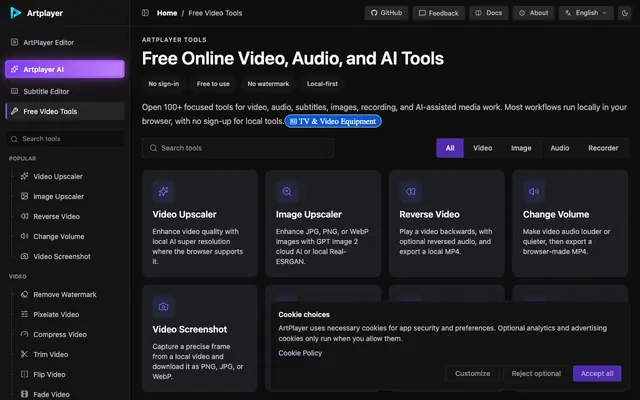Image resolution: width=640 pixels, height=400 pixels.
Task: Select Free Video Tools in sidebar
Action: [65, 111]
